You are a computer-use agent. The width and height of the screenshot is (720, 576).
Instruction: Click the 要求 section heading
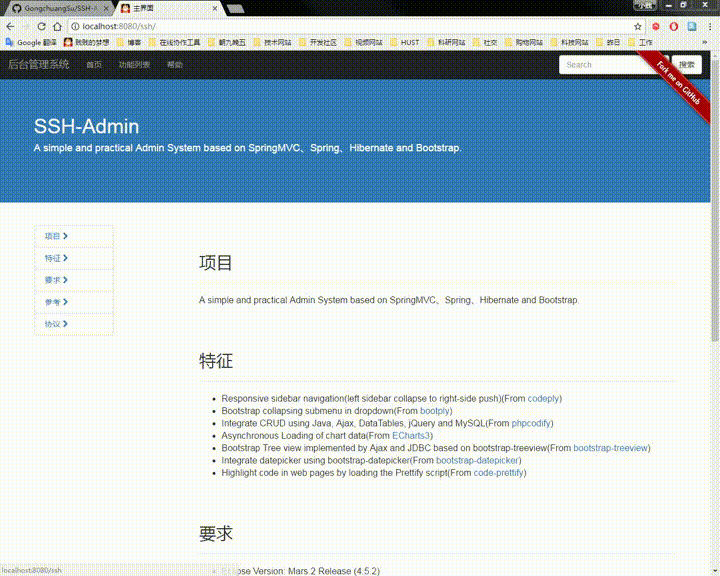pos(216,533)
